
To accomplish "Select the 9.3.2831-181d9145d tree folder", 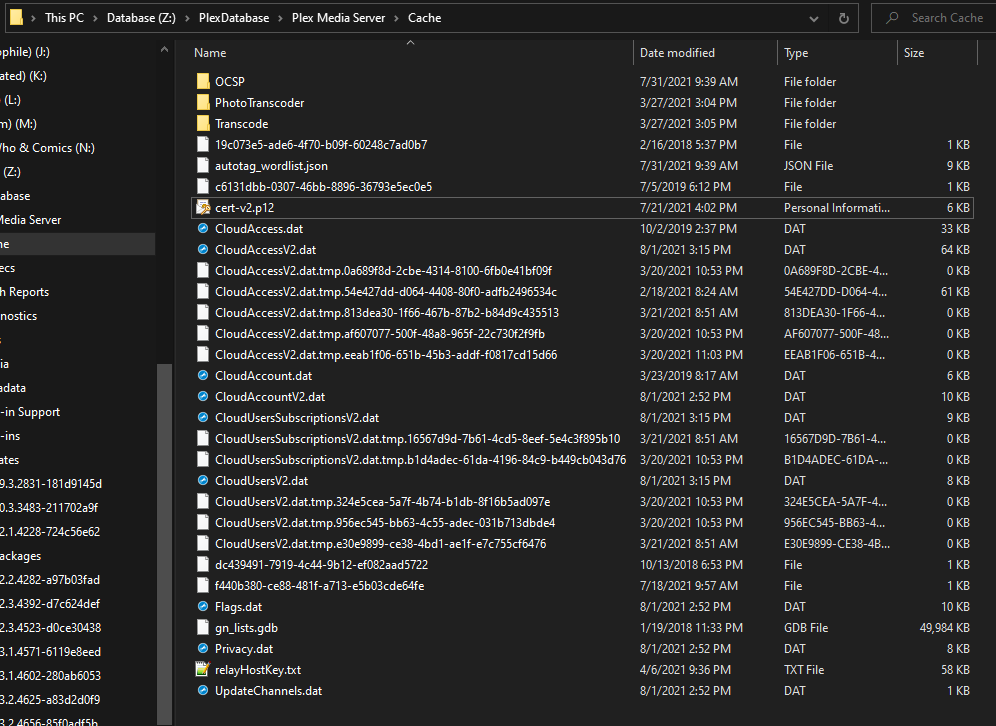I will 51,483.
